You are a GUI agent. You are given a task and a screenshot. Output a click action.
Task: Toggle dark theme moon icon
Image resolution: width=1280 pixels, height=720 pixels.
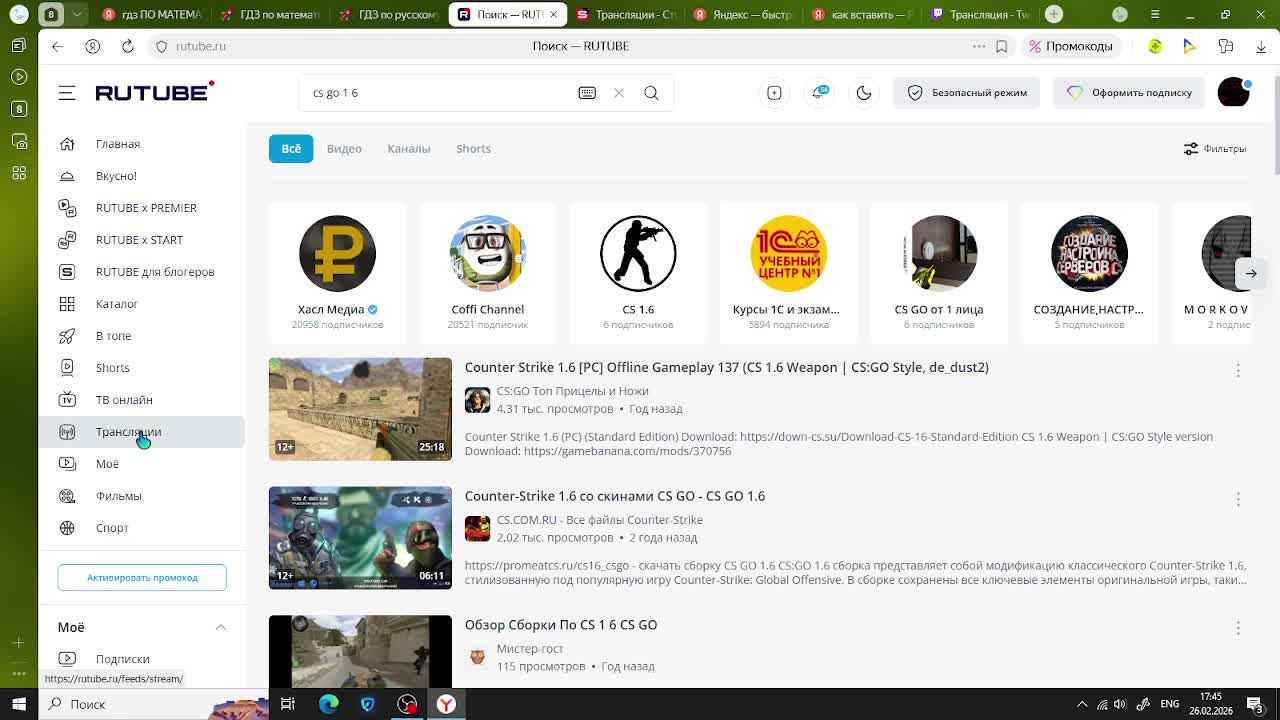click(x=864, y=93)
